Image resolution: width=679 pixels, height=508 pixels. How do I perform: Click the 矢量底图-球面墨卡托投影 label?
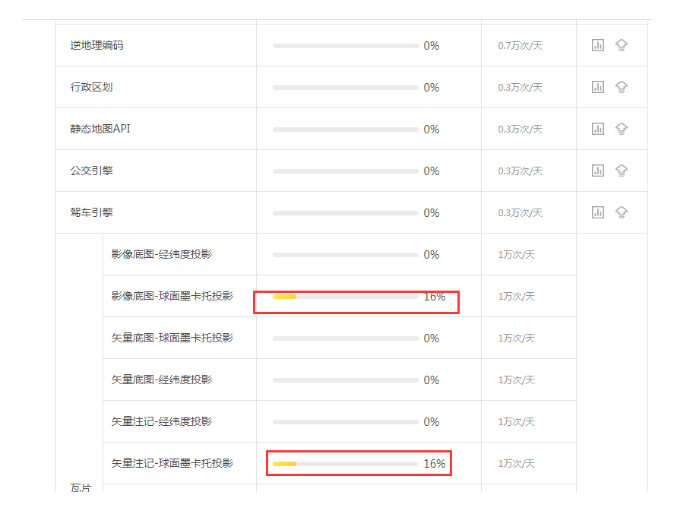tap(172, 338)
